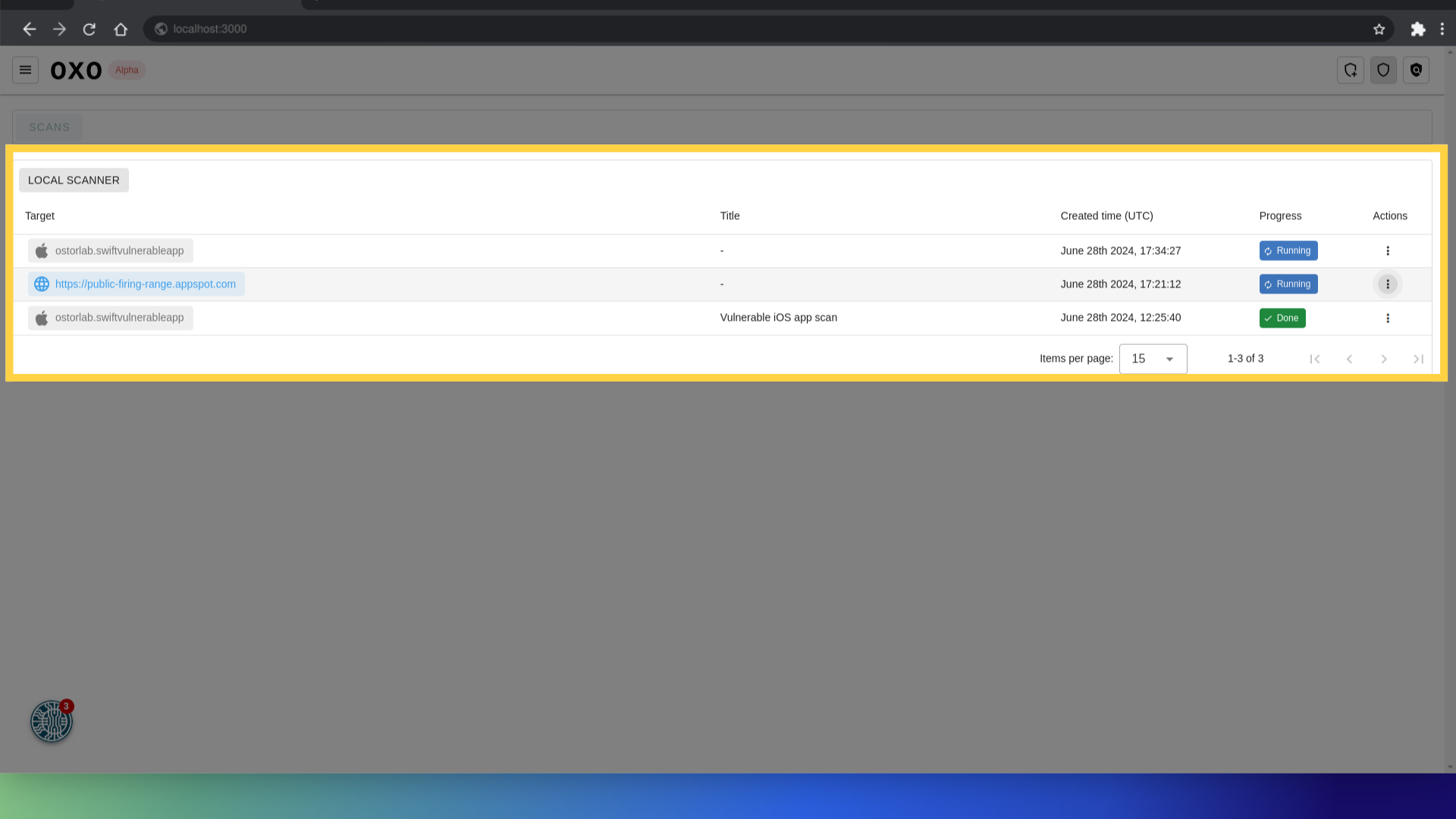Click the Created time (UTC) column header
Screen dimensions: 1456x819
click(1106, 215)
